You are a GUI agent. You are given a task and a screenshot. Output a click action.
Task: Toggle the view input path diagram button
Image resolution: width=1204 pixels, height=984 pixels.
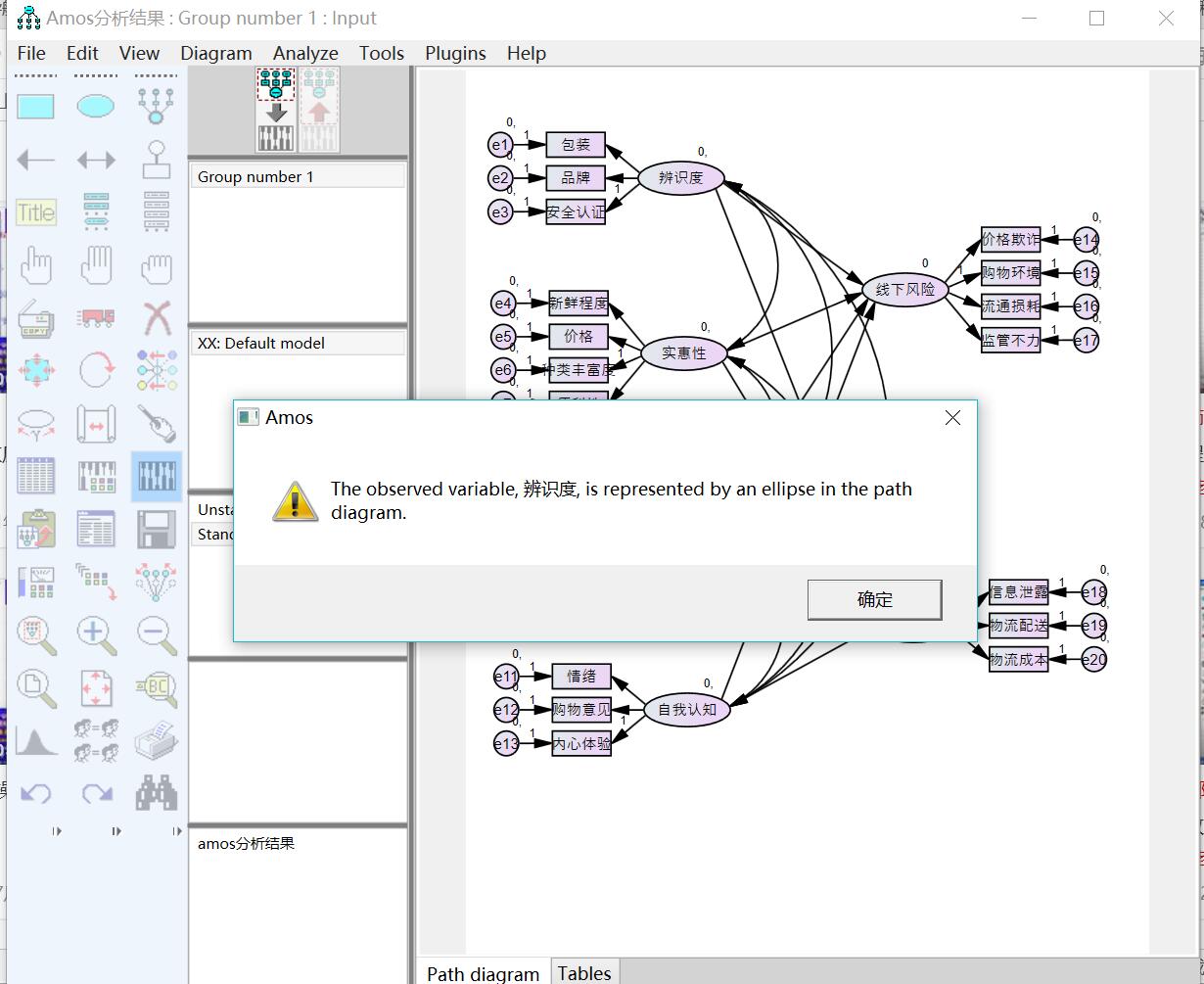(x=276, y=110)
